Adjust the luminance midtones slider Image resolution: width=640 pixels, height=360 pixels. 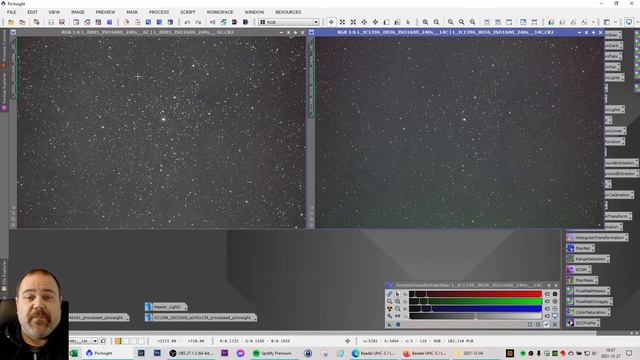pyautogui.click(x=476, y=316)
